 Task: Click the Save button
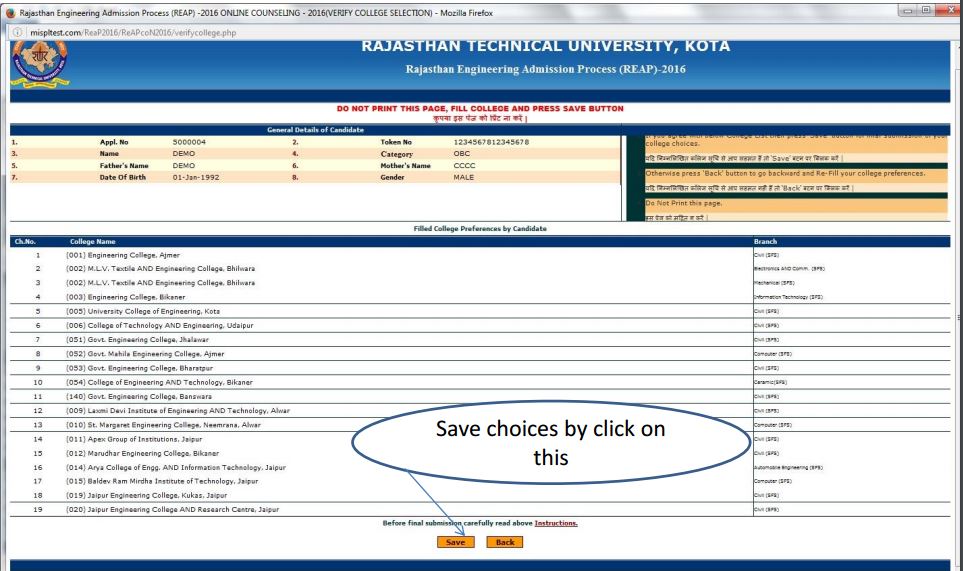454,542
